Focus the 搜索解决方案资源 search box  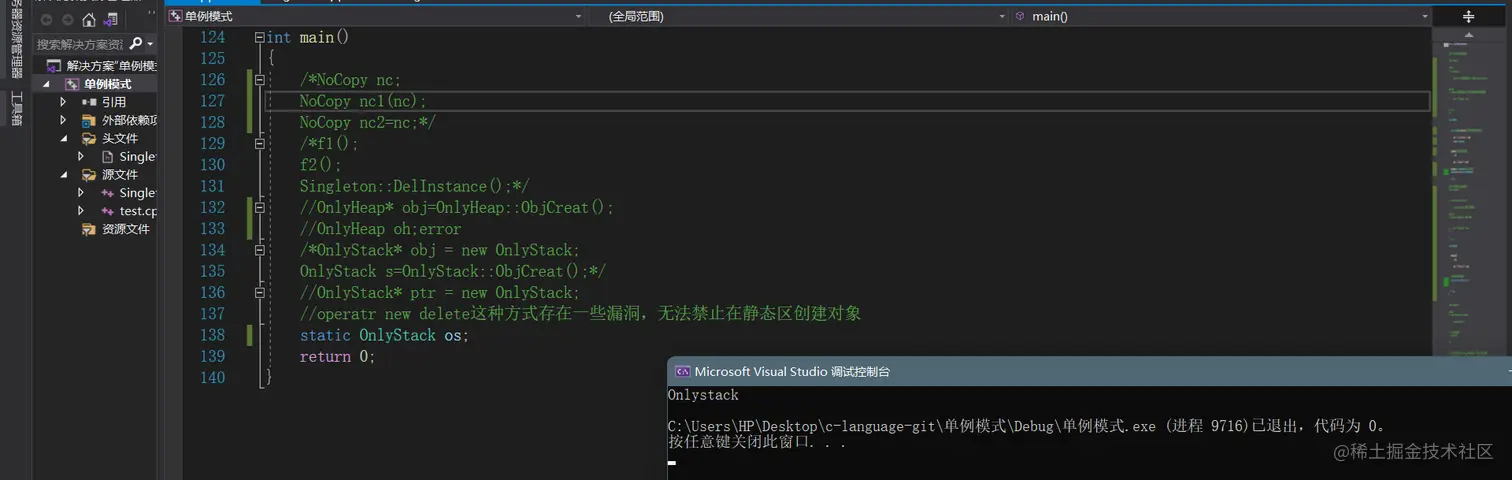[80, 44]
